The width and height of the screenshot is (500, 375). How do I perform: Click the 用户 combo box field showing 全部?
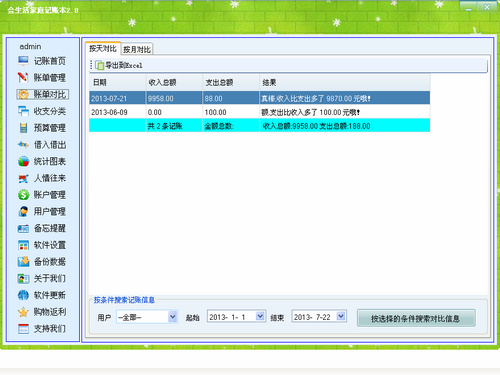[x=147, y=317]
